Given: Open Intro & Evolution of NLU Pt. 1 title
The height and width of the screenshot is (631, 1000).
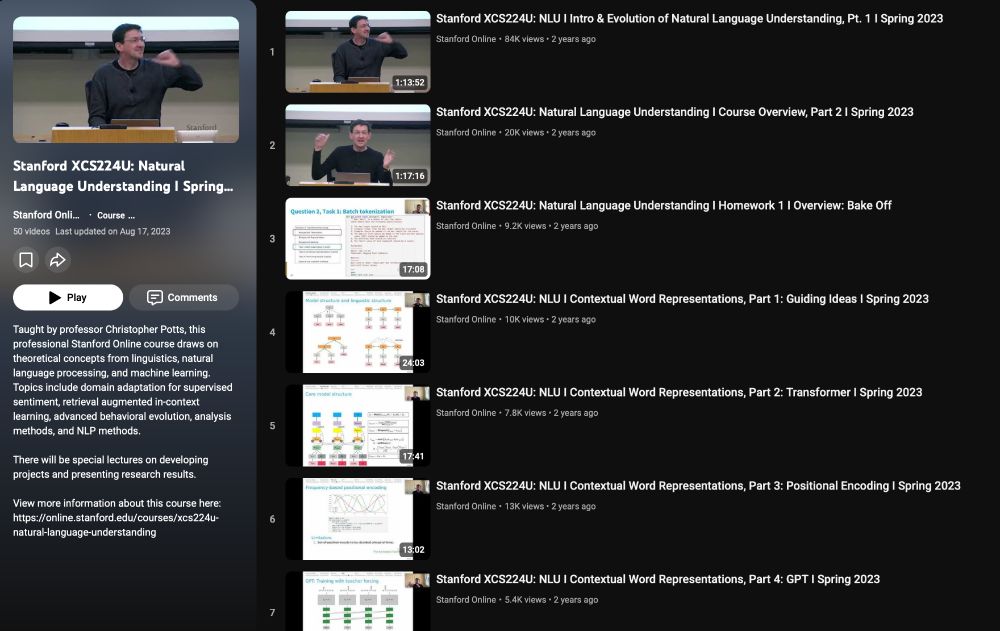Looking at the screenshot, I should 689,19.
